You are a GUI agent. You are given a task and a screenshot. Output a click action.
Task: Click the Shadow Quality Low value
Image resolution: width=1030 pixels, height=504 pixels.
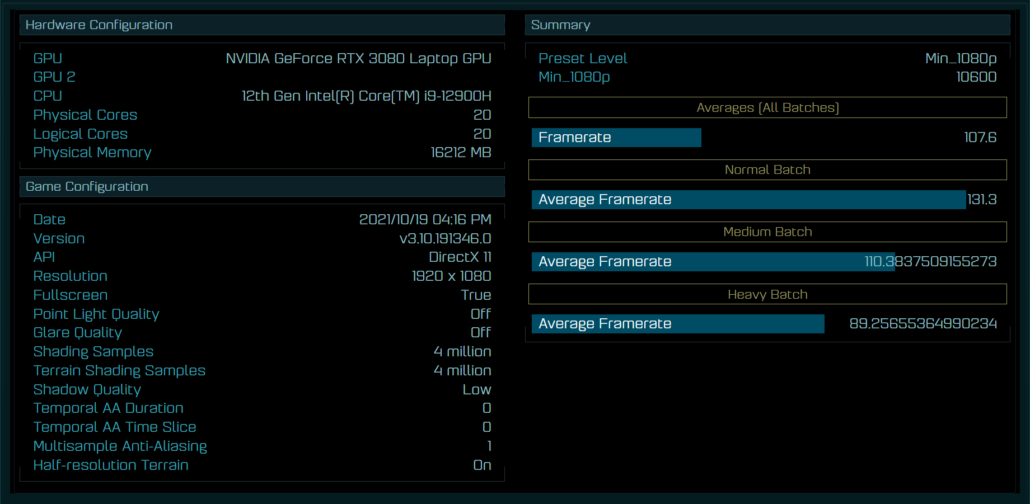coord(476,390)
